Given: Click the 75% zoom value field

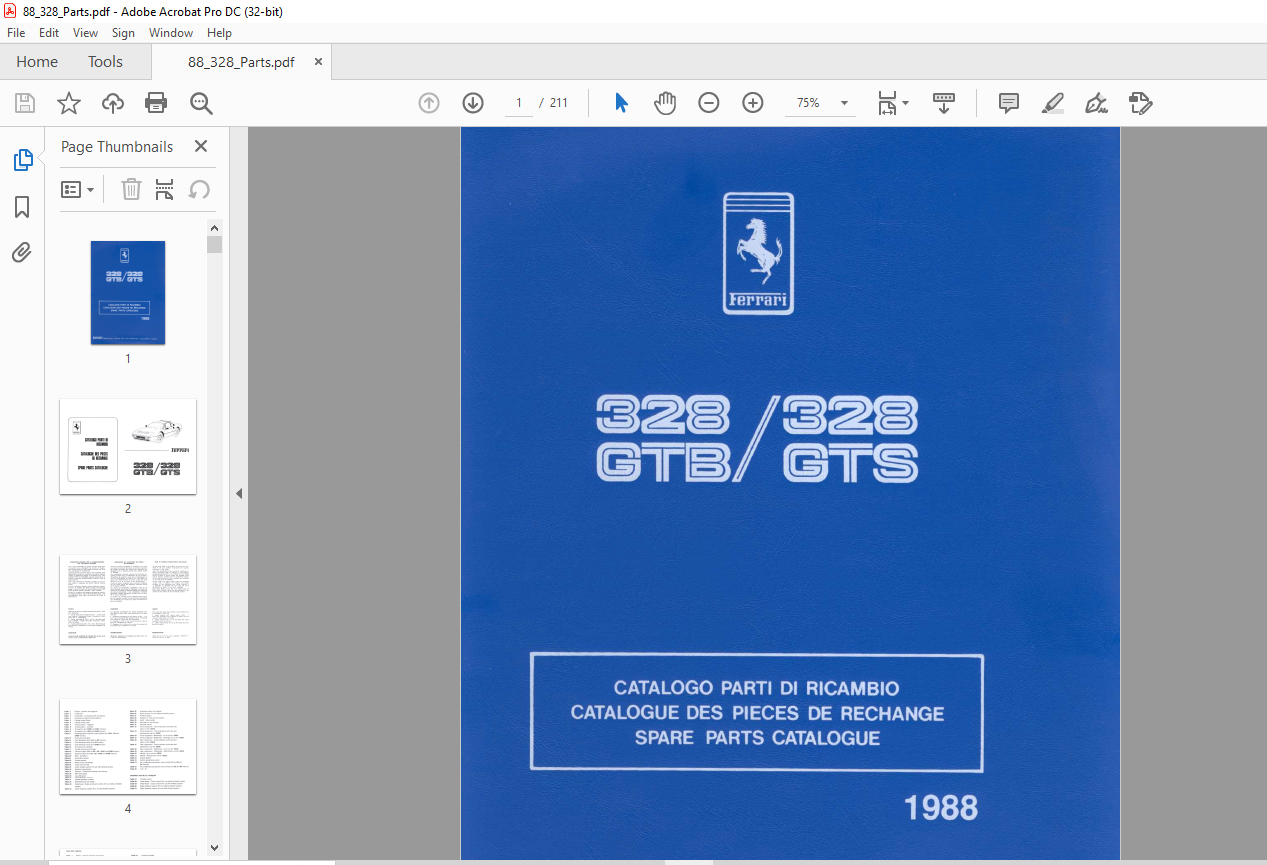Looking at the screenshot, I should (808, 103).
